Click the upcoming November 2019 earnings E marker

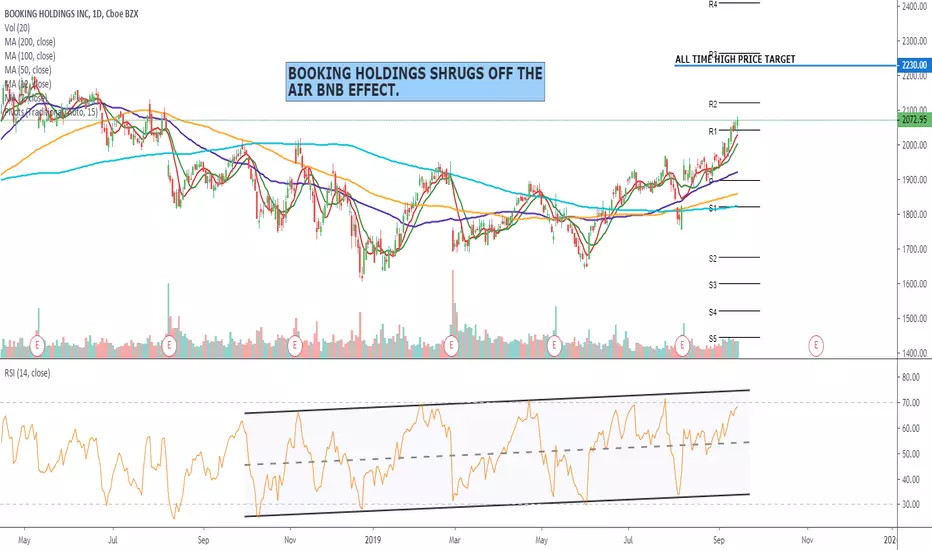pos(816,345)
